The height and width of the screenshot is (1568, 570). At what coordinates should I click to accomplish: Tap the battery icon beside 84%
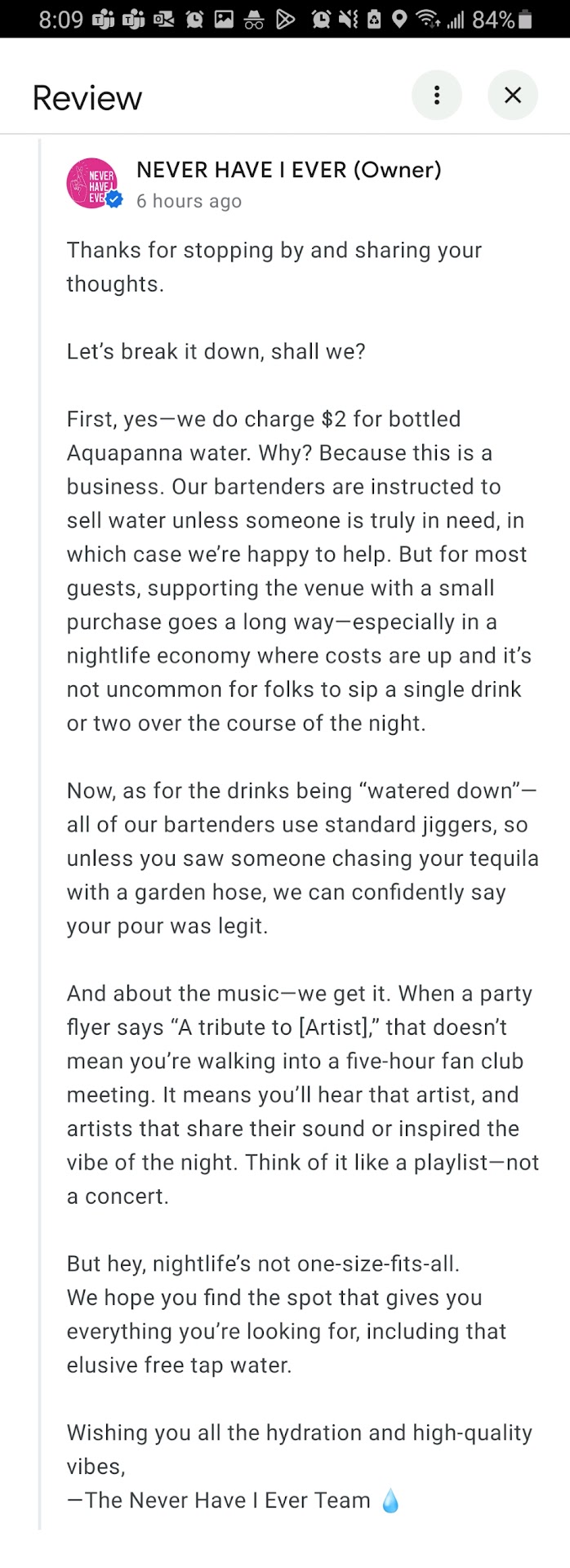pos(525,19)
